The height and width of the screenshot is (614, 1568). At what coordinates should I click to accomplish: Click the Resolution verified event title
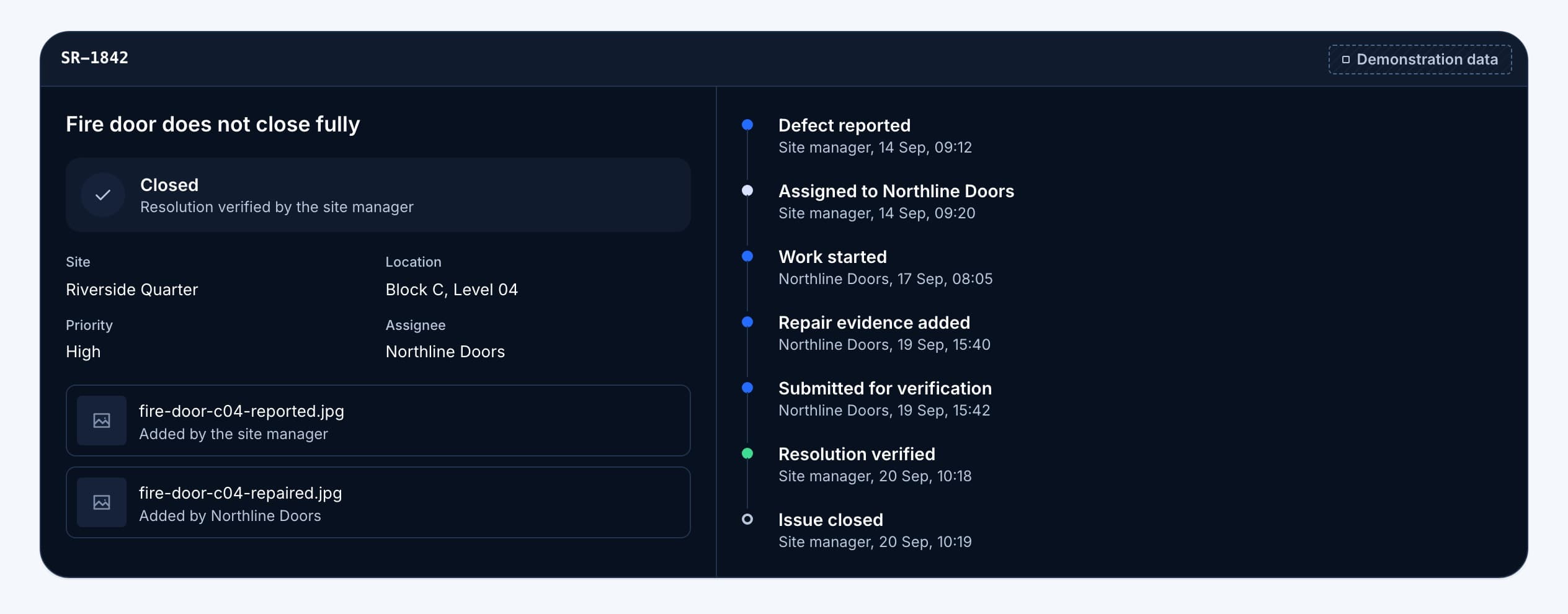857,454
